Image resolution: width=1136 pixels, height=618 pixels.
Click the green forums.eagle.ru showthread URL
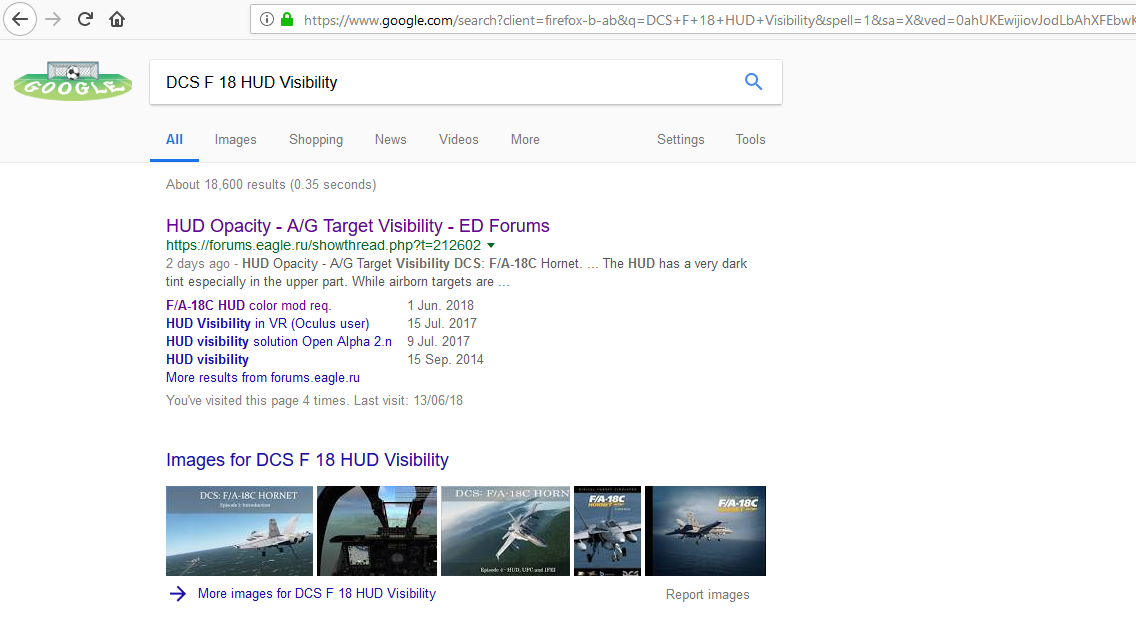pyautogui.click(x=323, y=246)
